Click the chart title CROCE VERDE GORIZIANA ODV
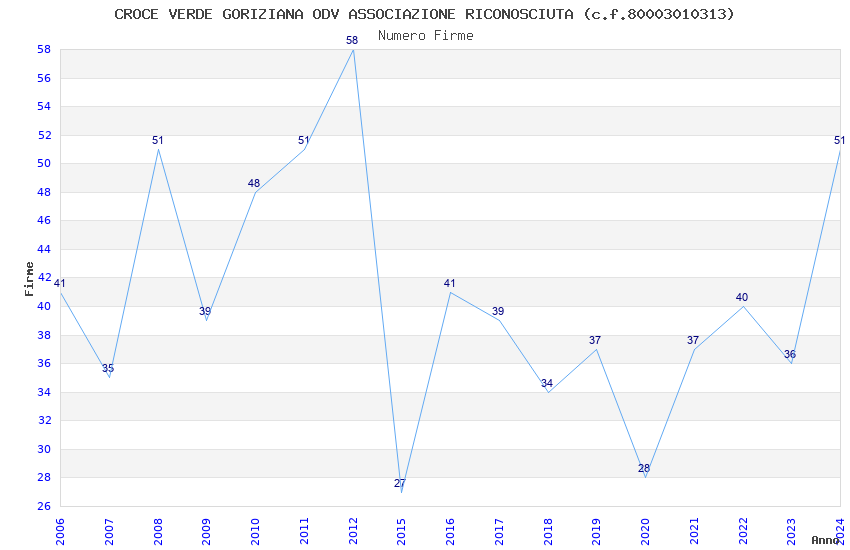 coord(424,14)
